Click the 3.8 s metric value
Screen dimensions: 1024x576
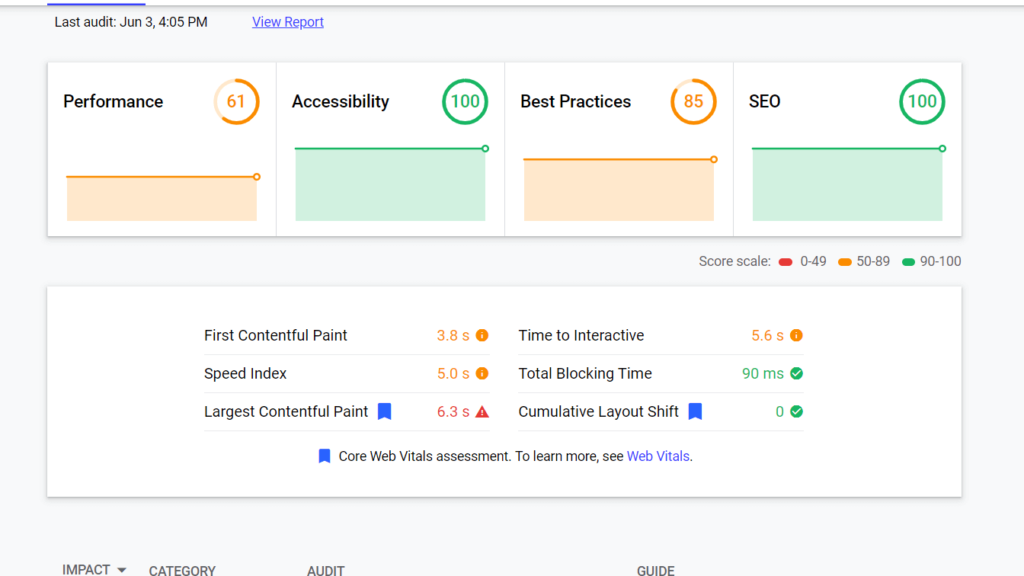(x=453, y=335)
